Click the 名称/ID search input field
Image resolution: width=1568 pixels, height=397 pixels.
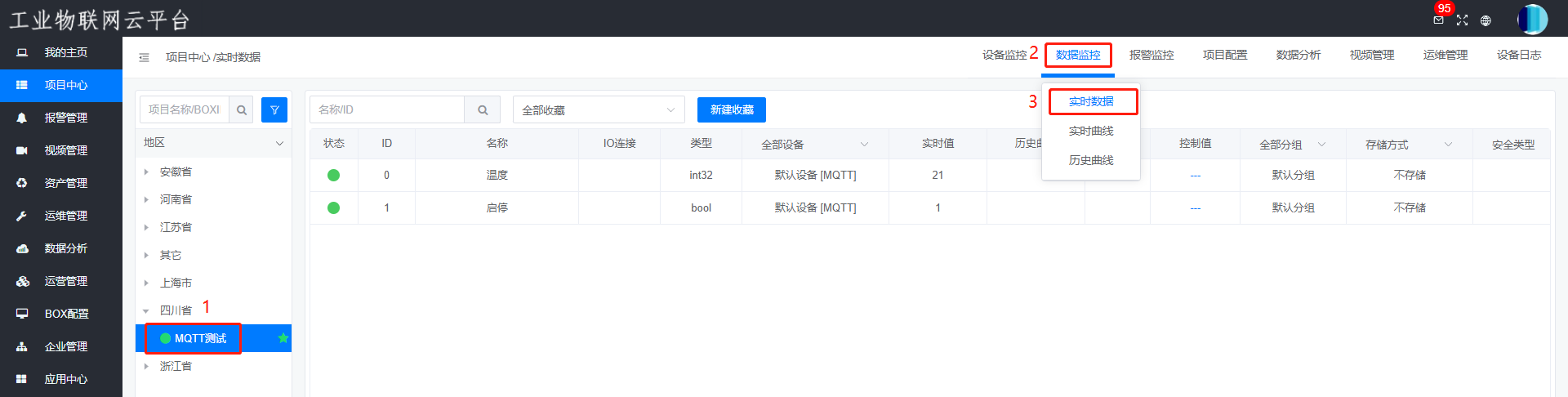(x=387, y=109)
